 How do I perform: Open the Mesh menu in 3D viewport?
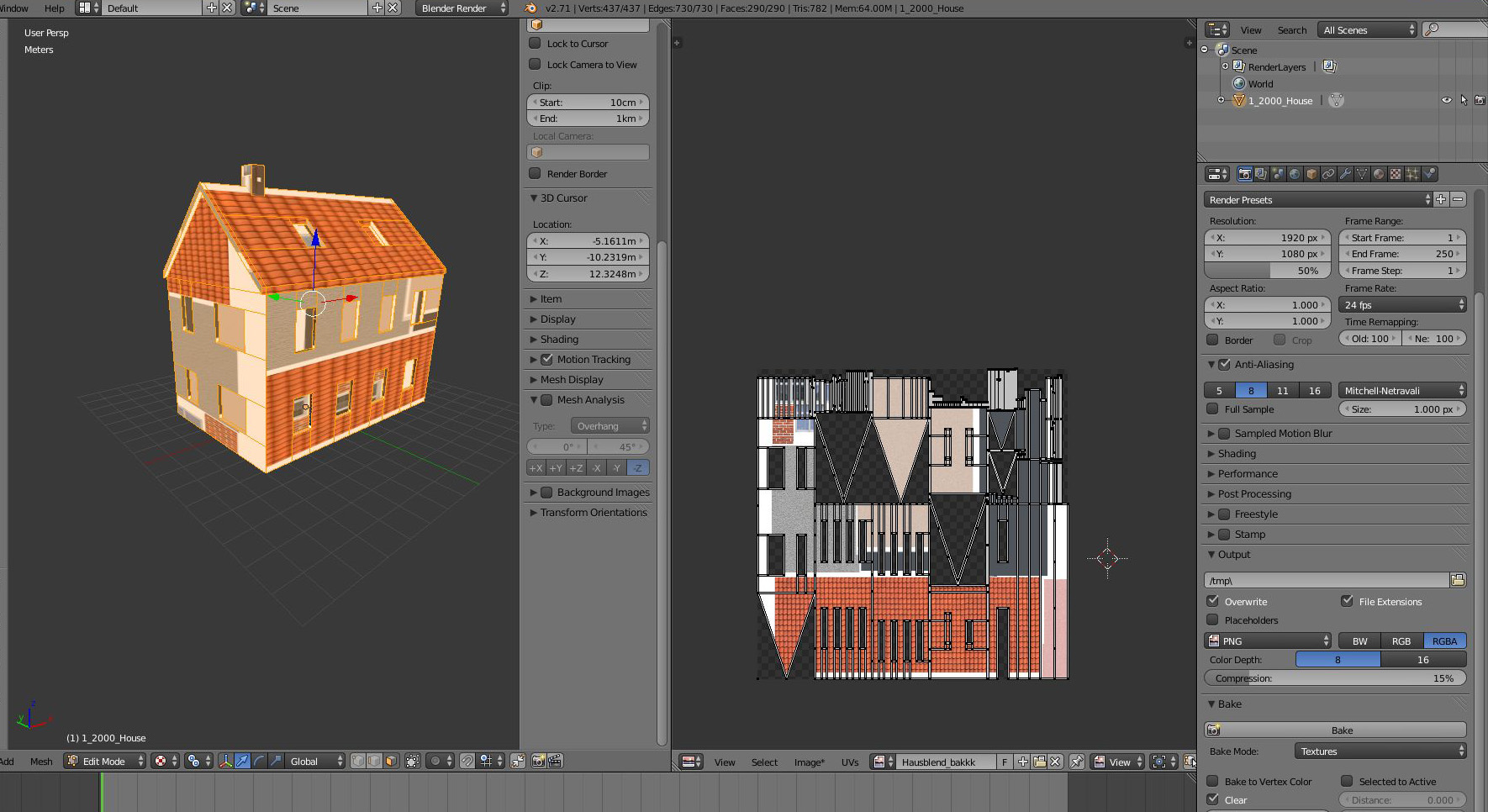tap(41, 762)
